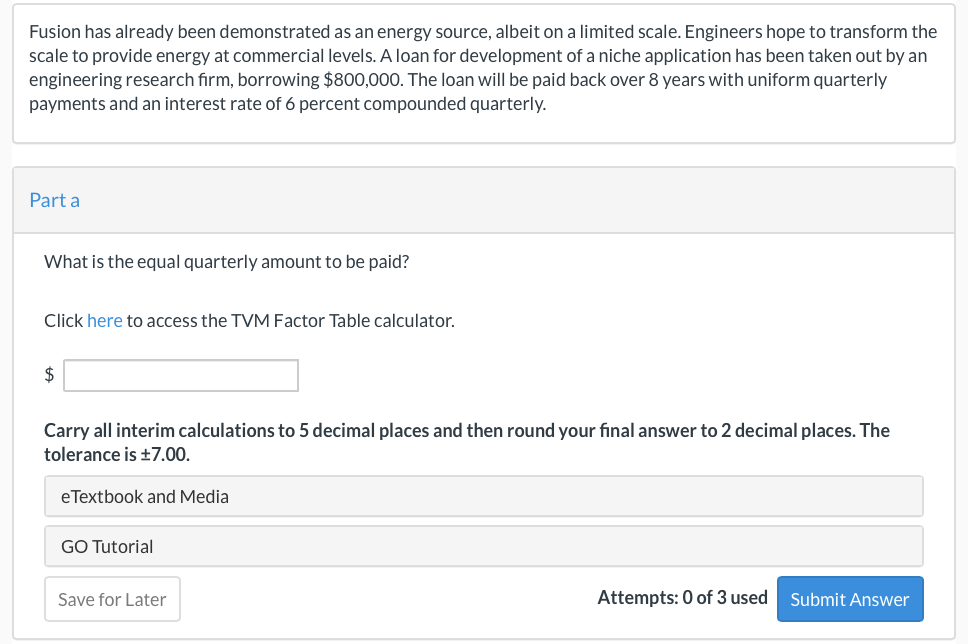Screen dimensions: 968x644
Task: Click the dollar sign before the input
Action: tap(49, 376)
